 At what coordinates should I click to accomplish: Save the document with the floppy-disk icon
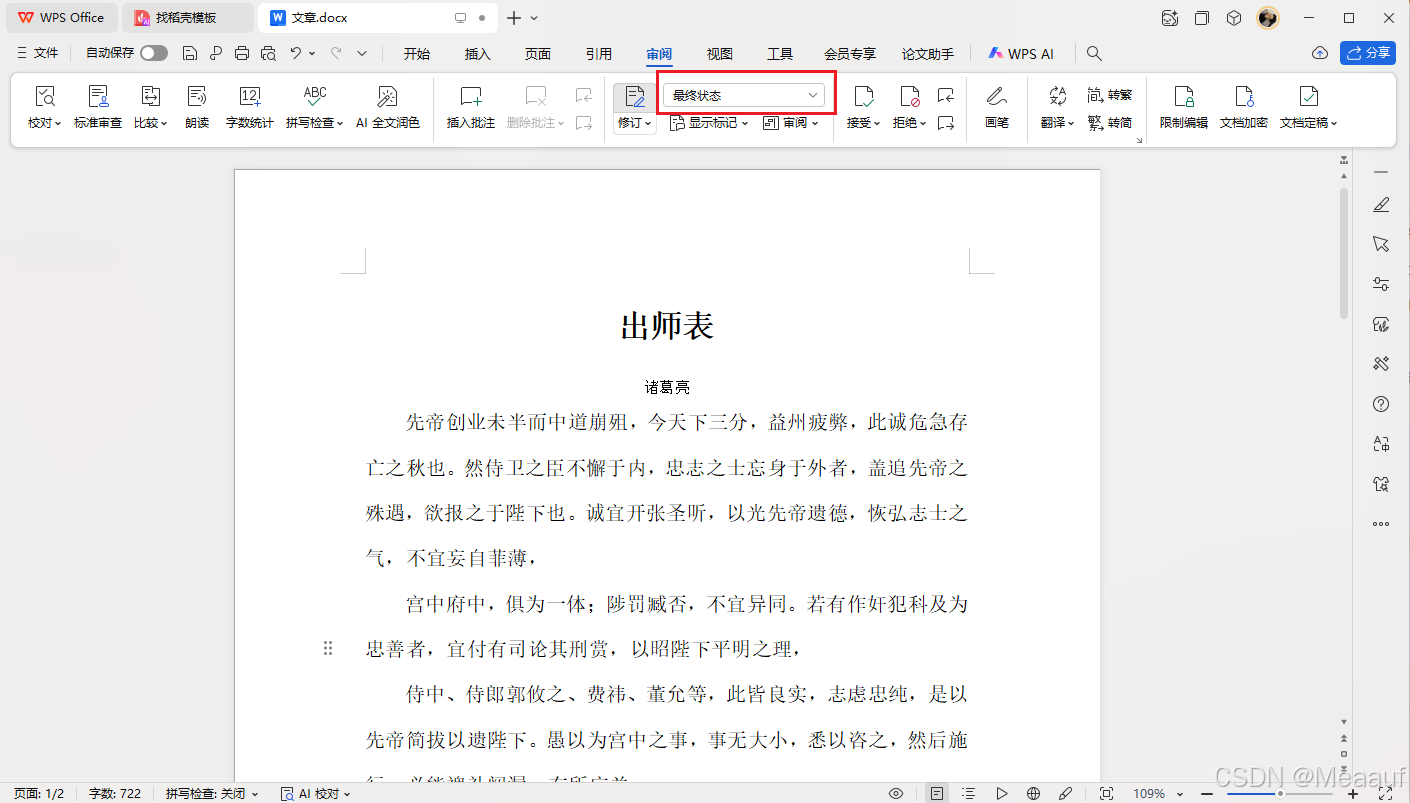(x=190, y=53)
